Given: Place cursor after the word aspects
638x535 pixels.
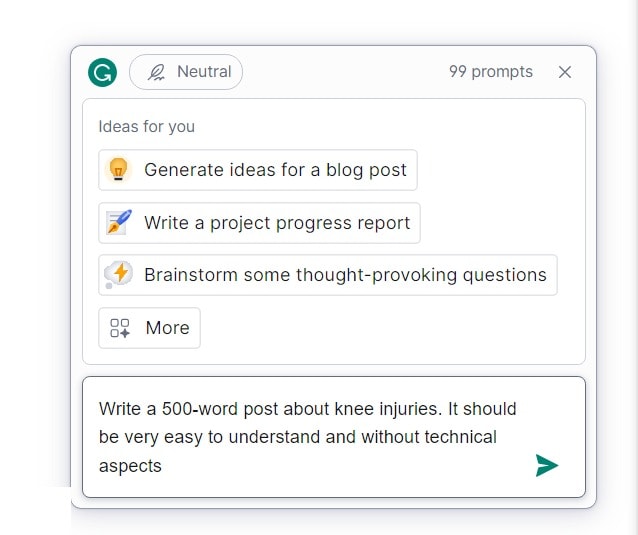Looking at the screenshot, I should 163,466.
